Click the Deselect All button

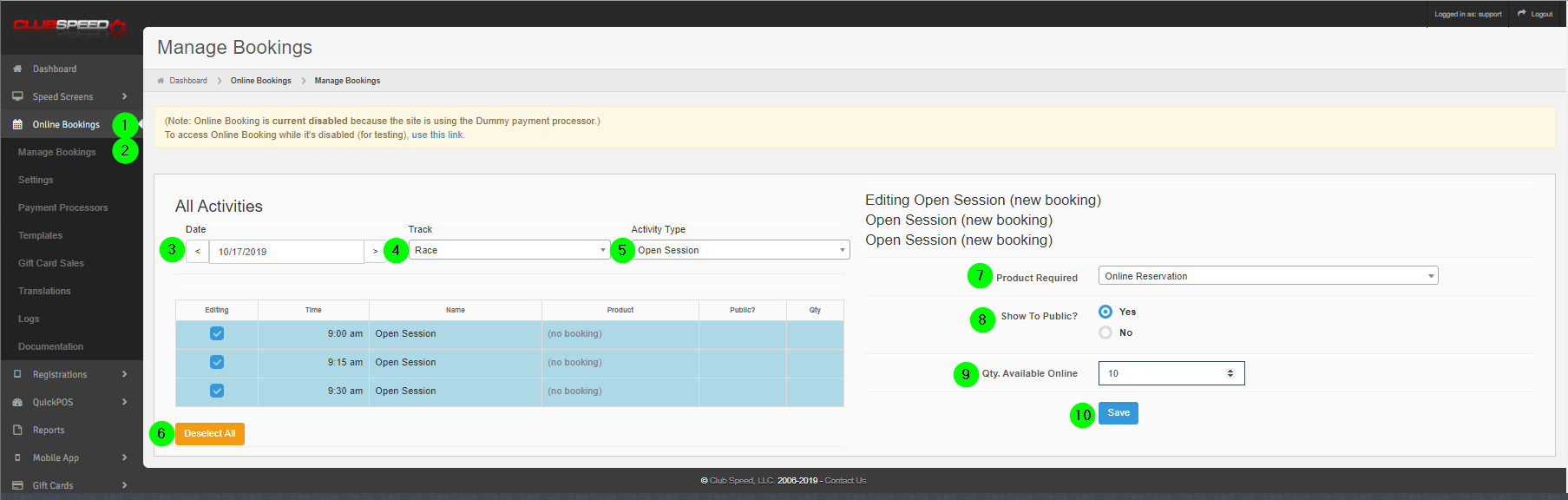[210, 434]
